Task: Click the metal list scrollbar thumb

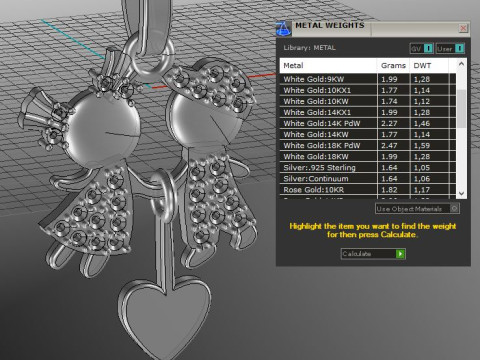Action: point(461,108)
